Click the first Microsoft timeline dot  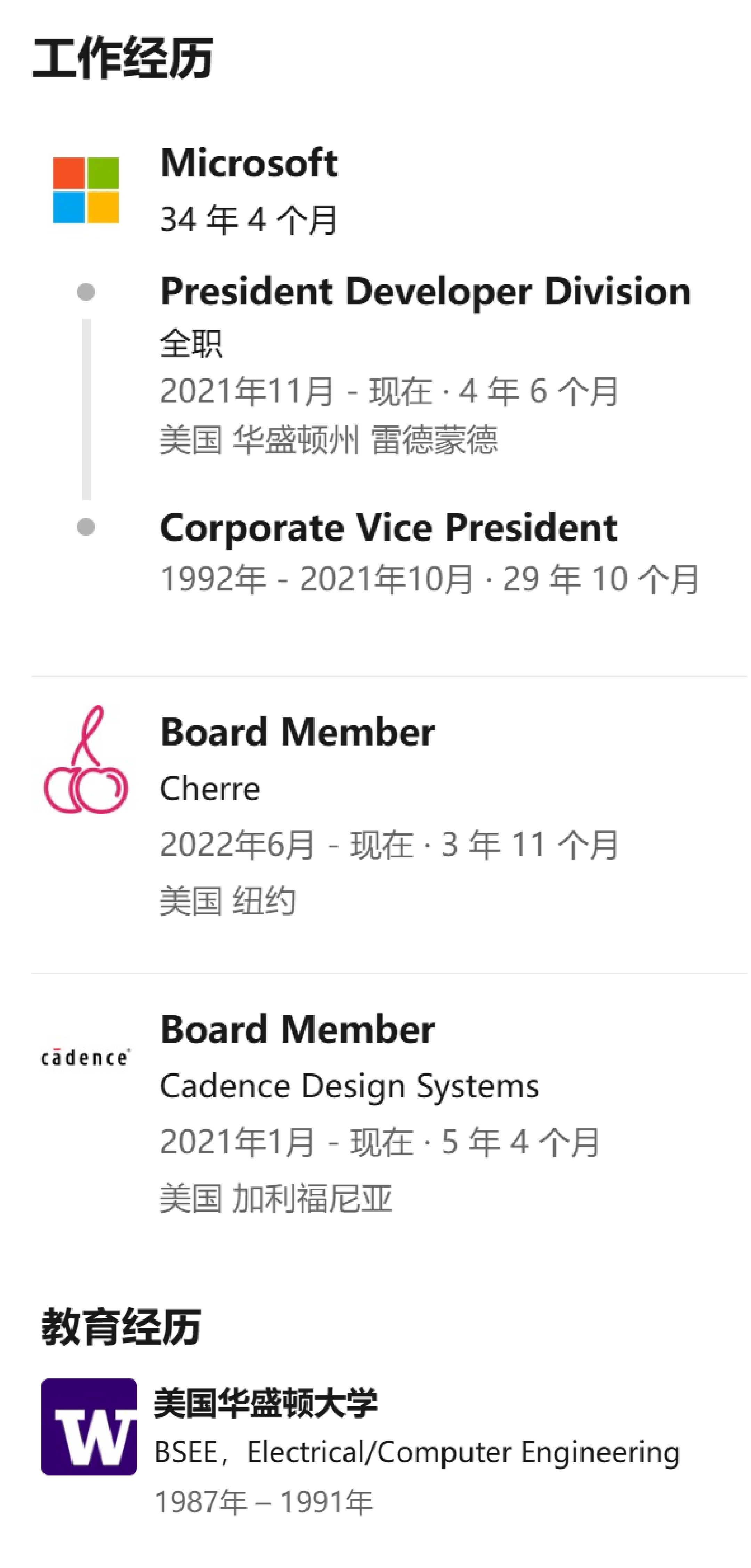pos(86,292)
